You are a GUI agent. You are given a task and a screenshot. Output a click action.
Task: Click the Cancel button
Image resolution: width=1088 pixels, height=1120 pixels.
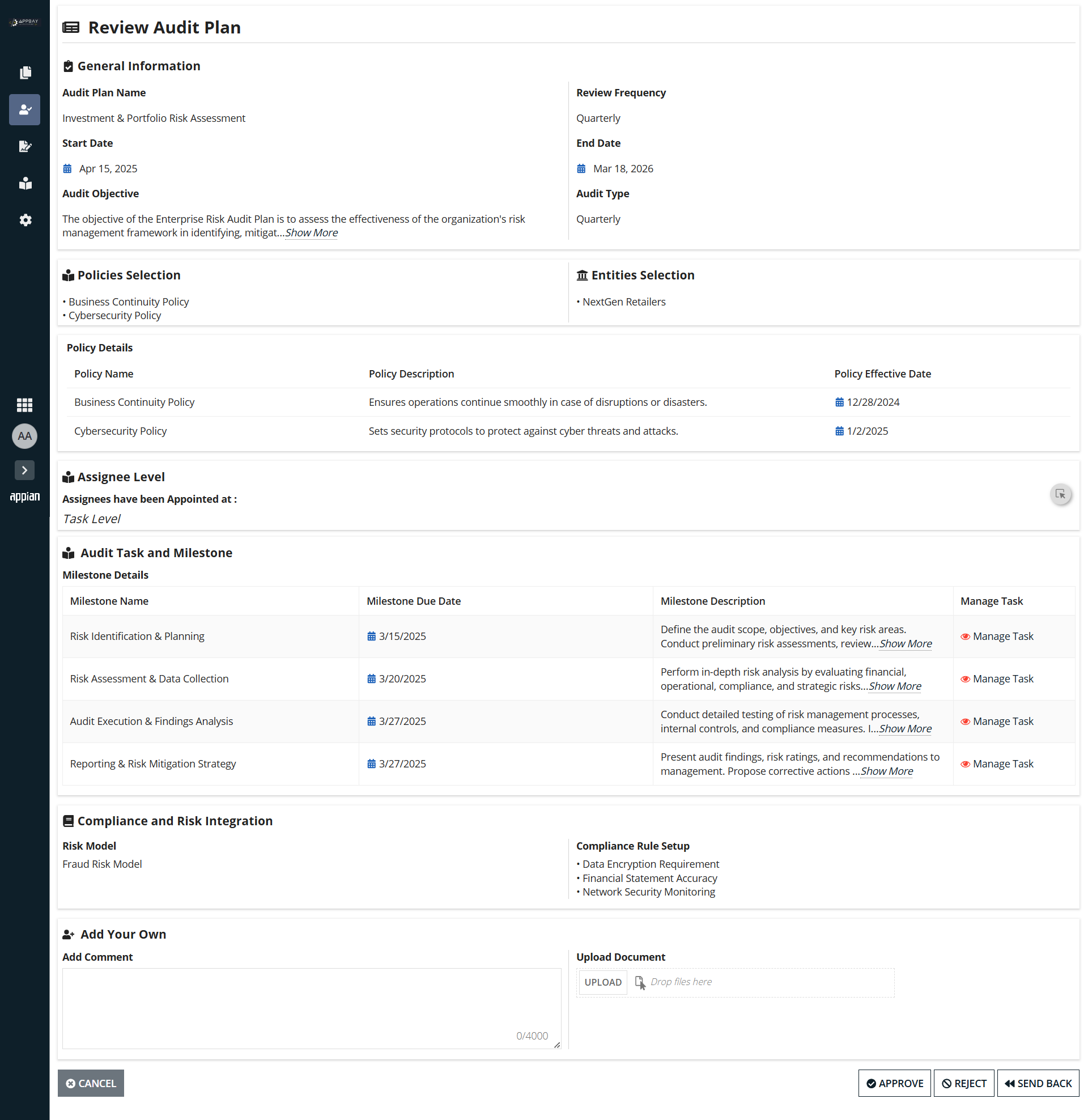91,1083
